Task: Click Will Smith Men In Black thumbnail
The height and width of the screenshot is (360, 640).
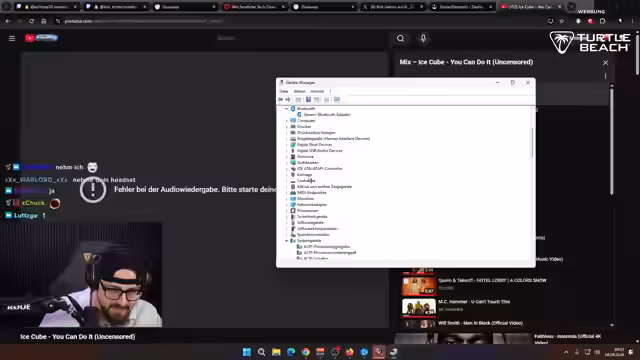Action: pyautogui.click(x=419, y=324)
